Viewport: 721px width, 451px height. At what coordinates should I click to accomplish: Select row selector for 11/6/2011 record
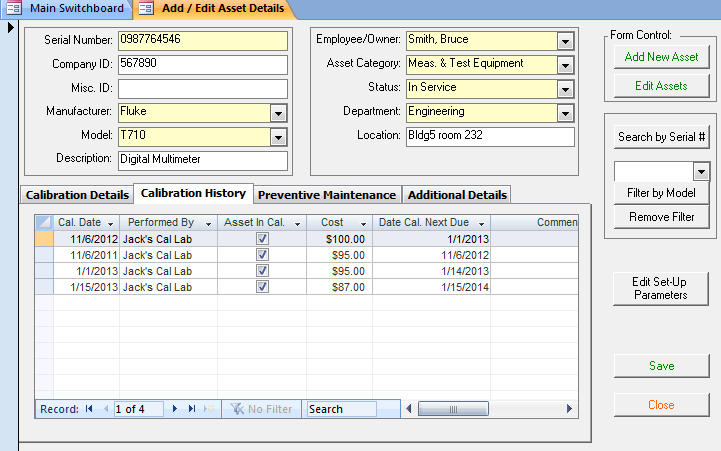point(44,255)
